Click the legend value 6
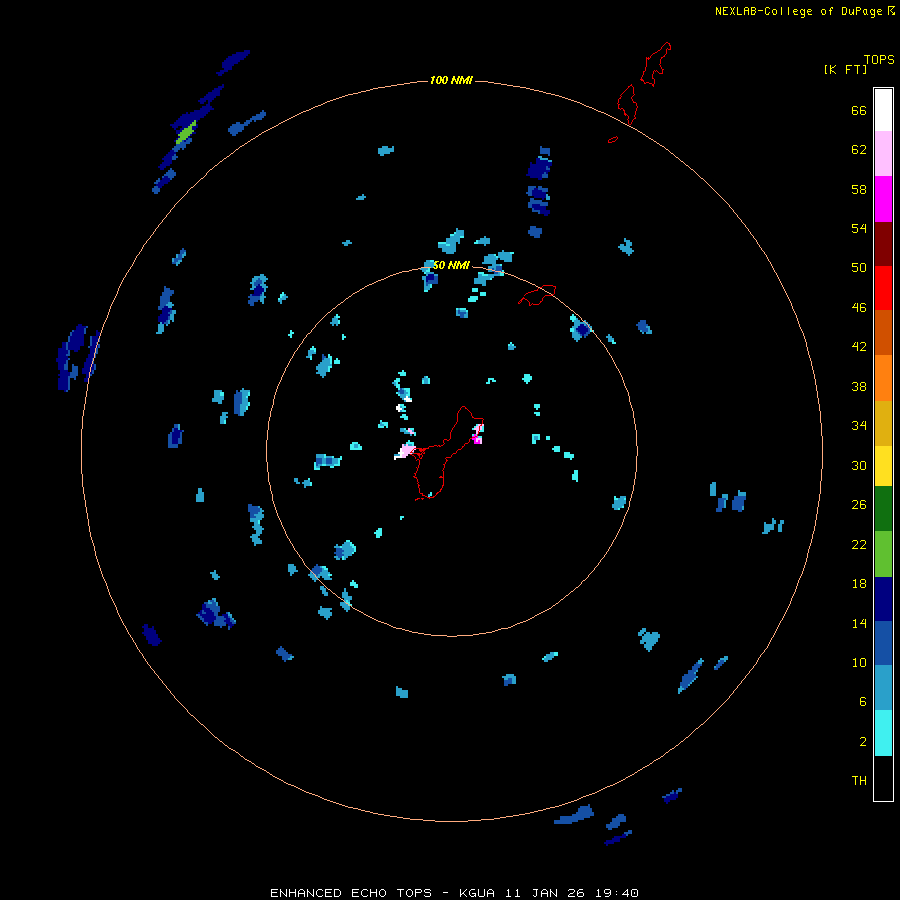The image size is (900, 900). tap(863, 702)
